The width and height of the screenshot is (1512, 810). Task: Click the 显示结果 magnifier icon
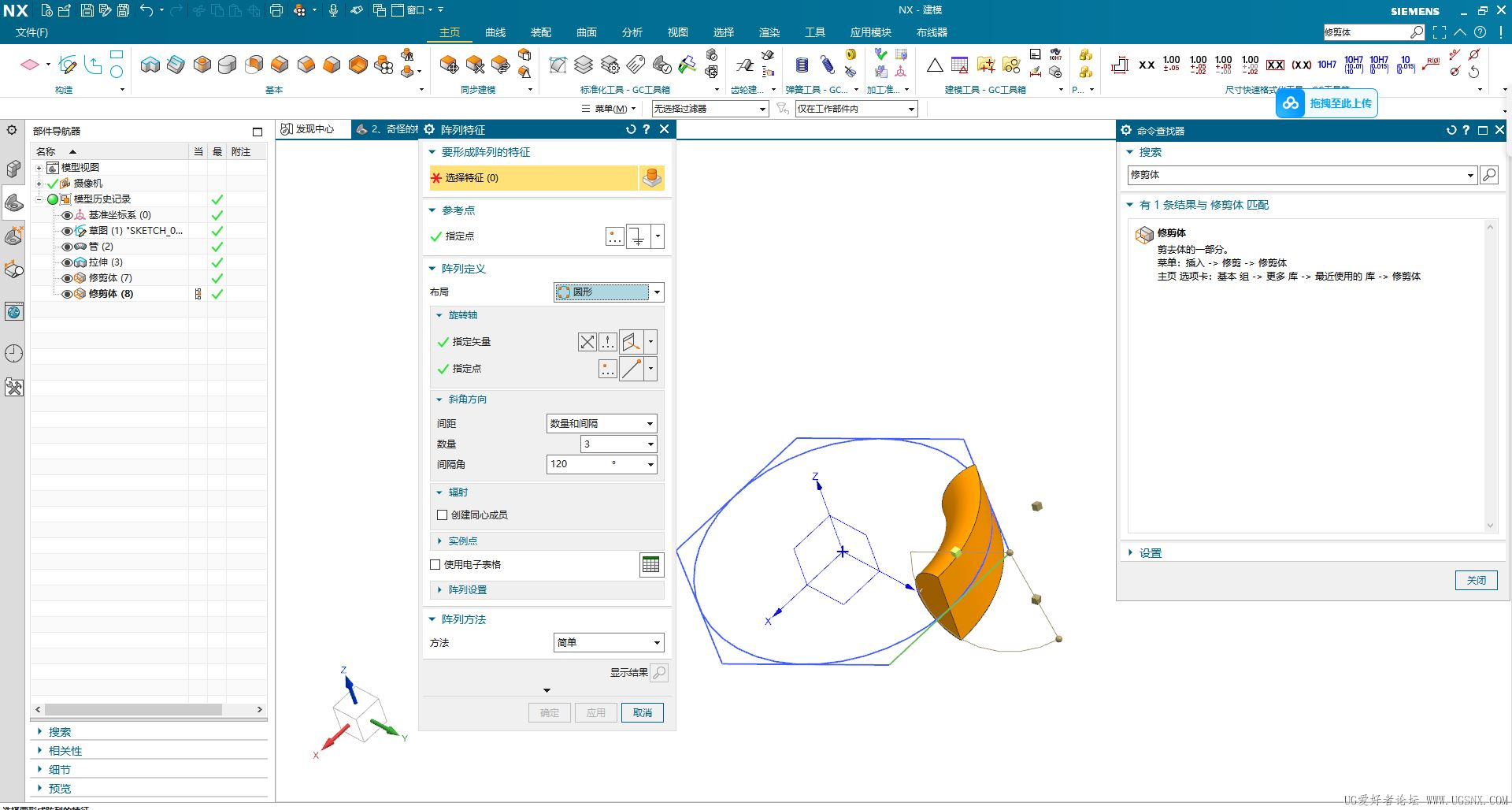pyautogui.click(x=660, y=673)
